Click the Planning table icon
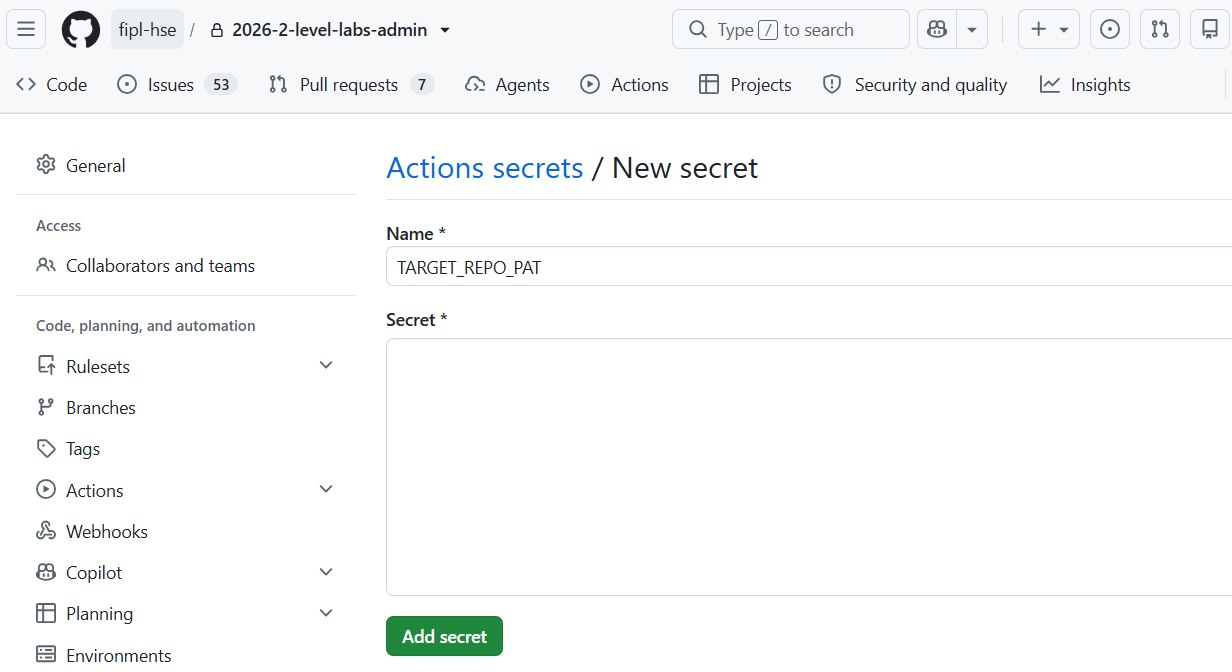The image size is (1232, 672). [46, 613]
